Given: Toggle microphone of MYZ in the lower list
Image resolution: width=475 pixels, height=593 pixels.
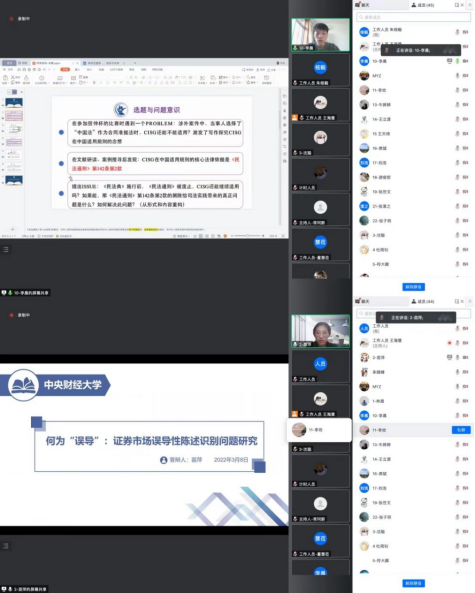Looking at the screenshot, I should (458, 387).
